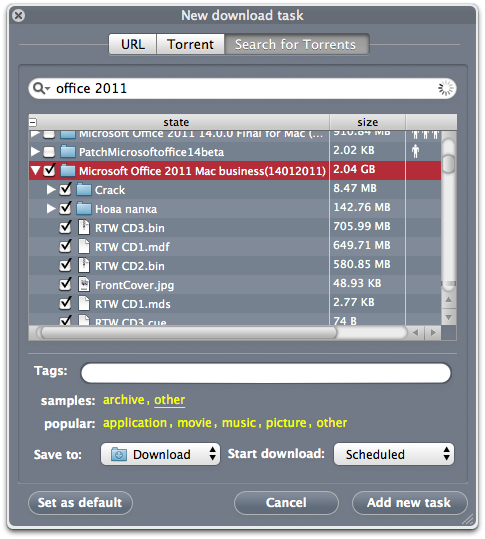The width and height of the screenshot is (485, 539).
Task: Switch to the Torrent tab
Action: pyautogui.click(x=190, y=44)
